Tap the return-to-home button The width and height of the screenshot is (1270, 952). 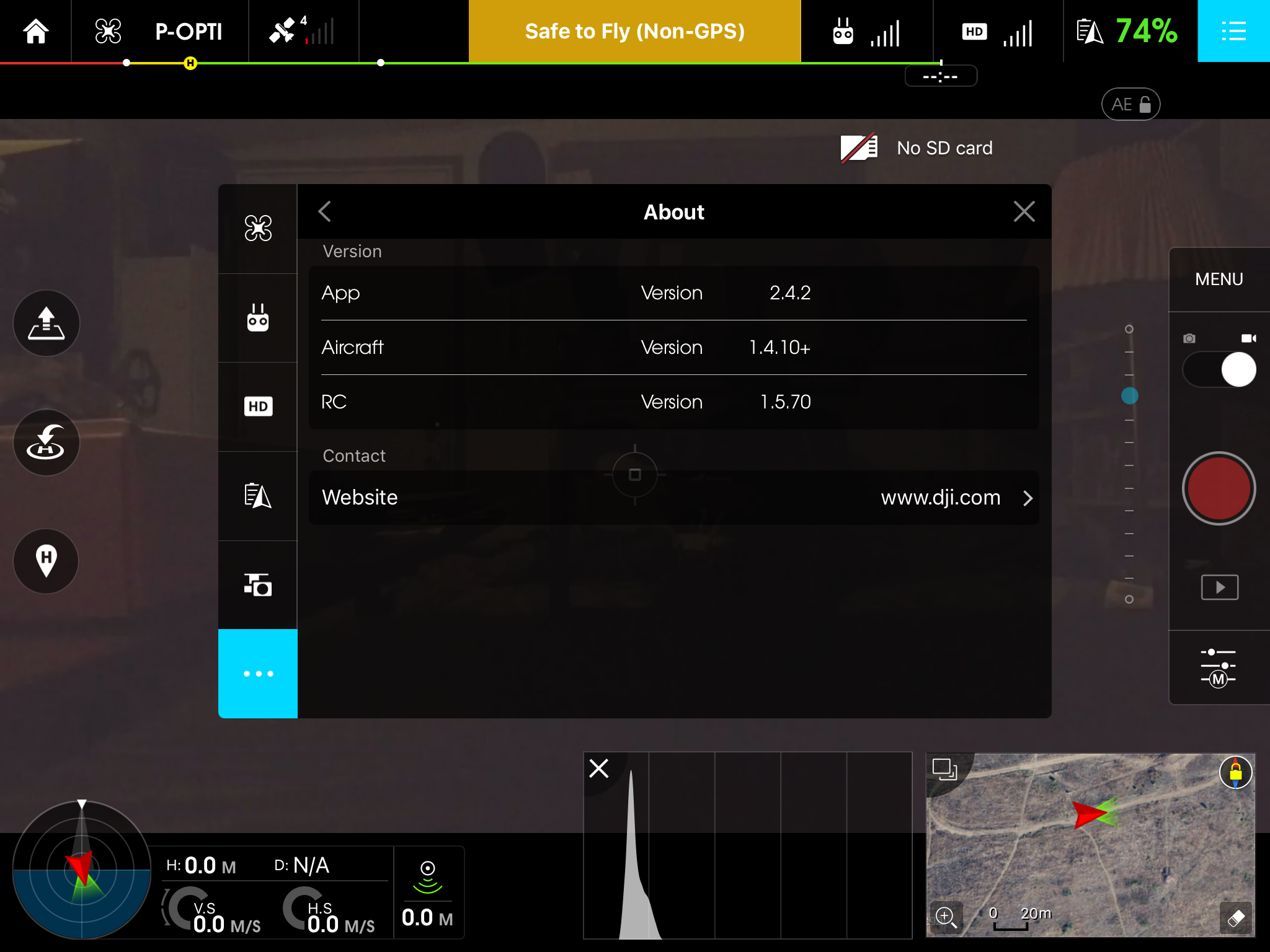coord(47,443)
